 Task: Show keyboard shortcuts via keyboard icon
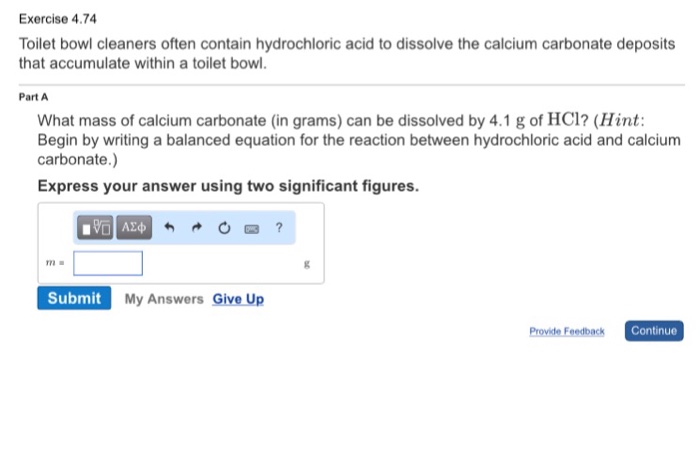tap(252, 229)
